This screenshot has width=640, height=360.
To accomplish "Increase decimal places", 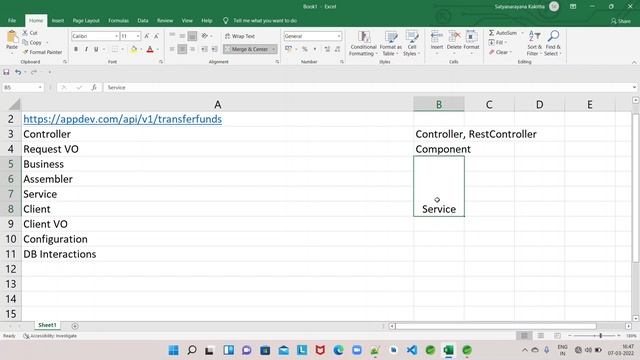I will point(327,49).
